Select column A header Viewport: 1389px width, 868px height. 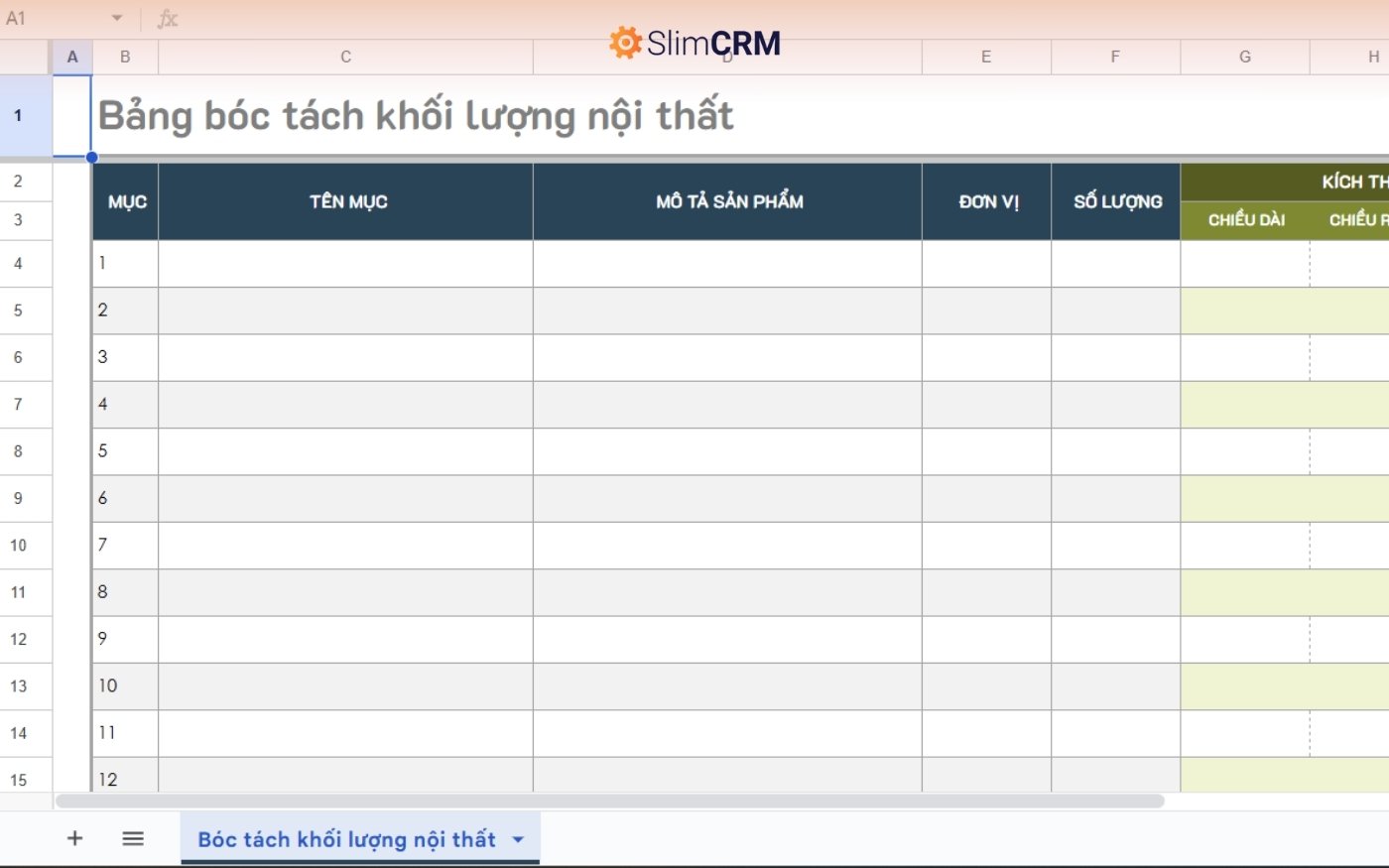[72, 57]
